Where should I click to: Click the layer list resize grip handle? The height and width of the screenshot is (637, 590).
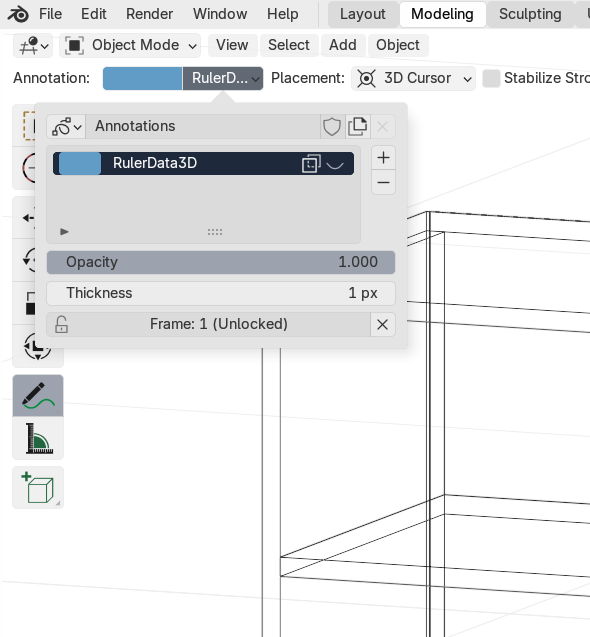click(x=215, y=232)
